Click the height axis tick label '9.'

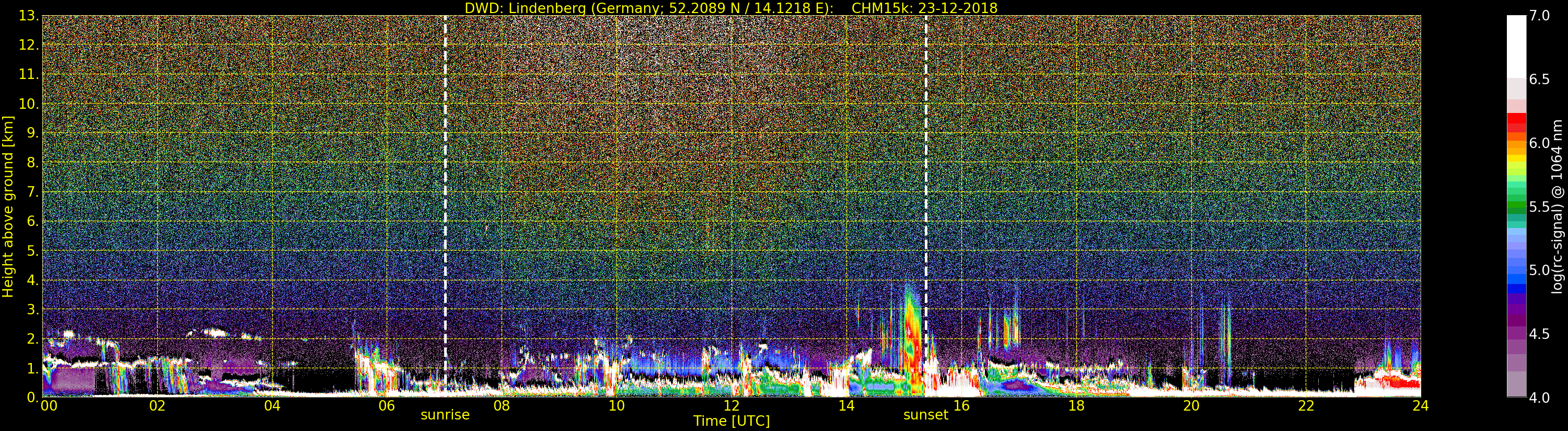pos(32,133)
